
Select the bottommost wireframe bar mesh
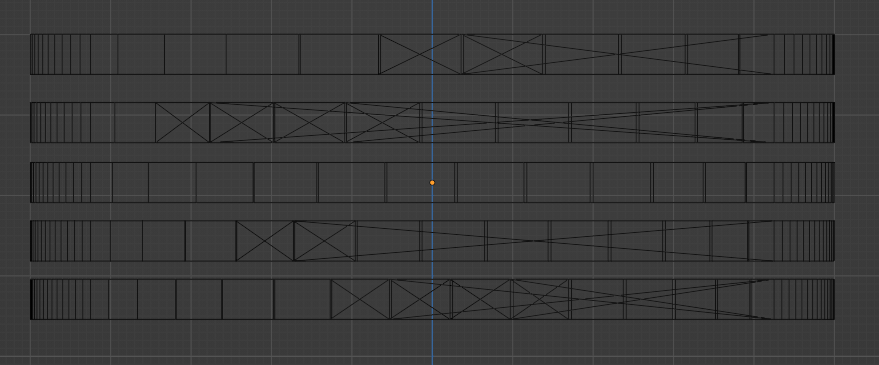[432, 299]
